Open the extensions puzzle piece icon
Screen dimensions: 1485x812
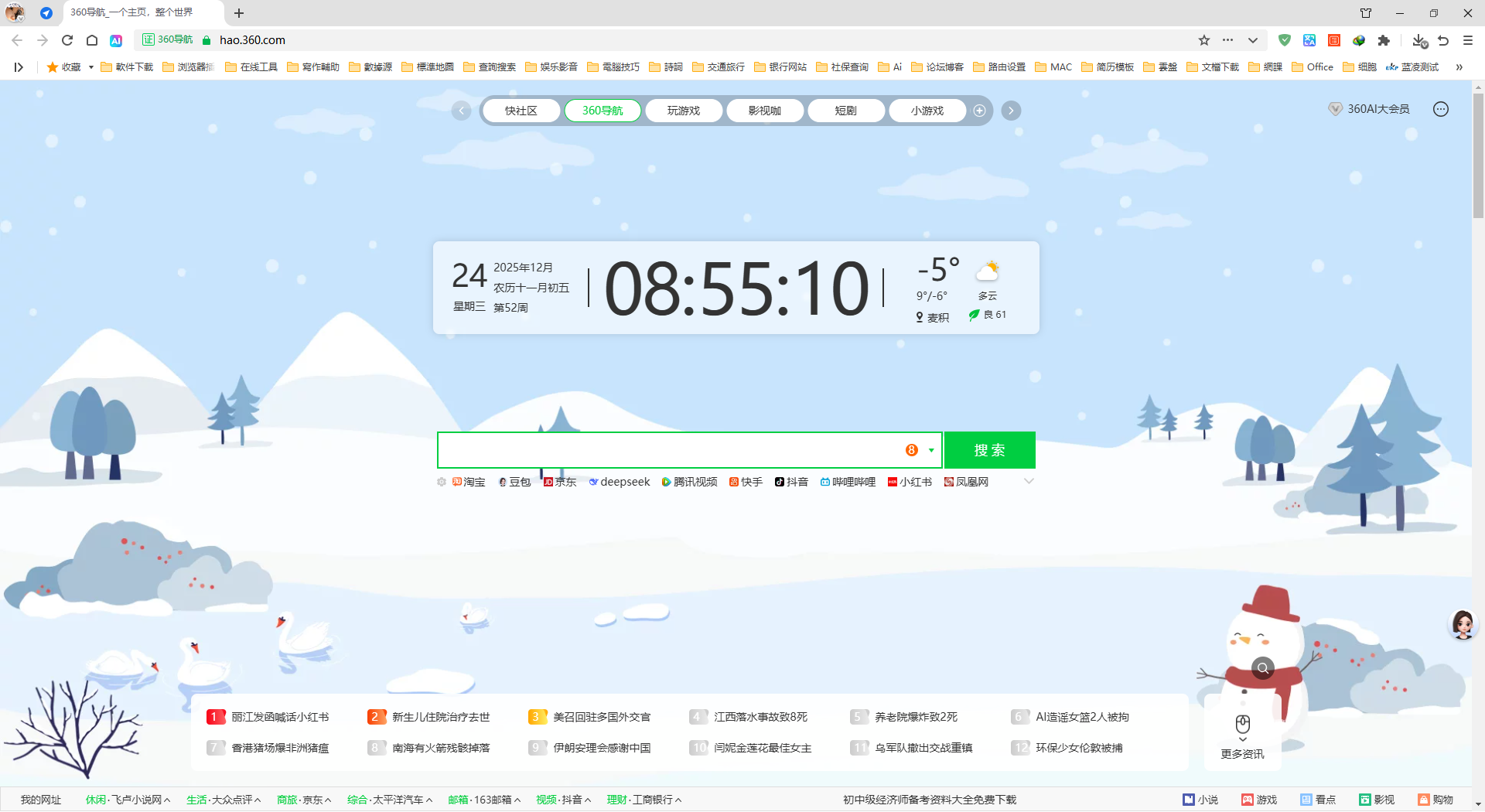pos(1384,40)
